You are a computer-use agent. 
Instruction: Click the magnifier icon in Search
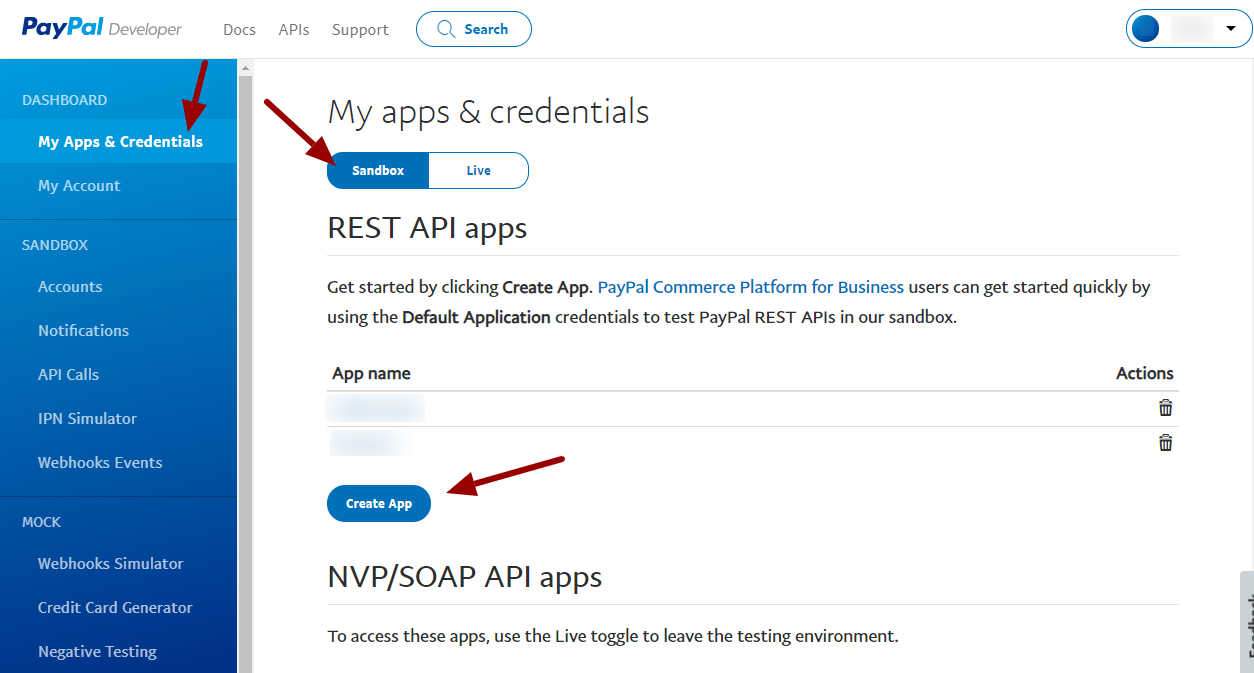447,29
